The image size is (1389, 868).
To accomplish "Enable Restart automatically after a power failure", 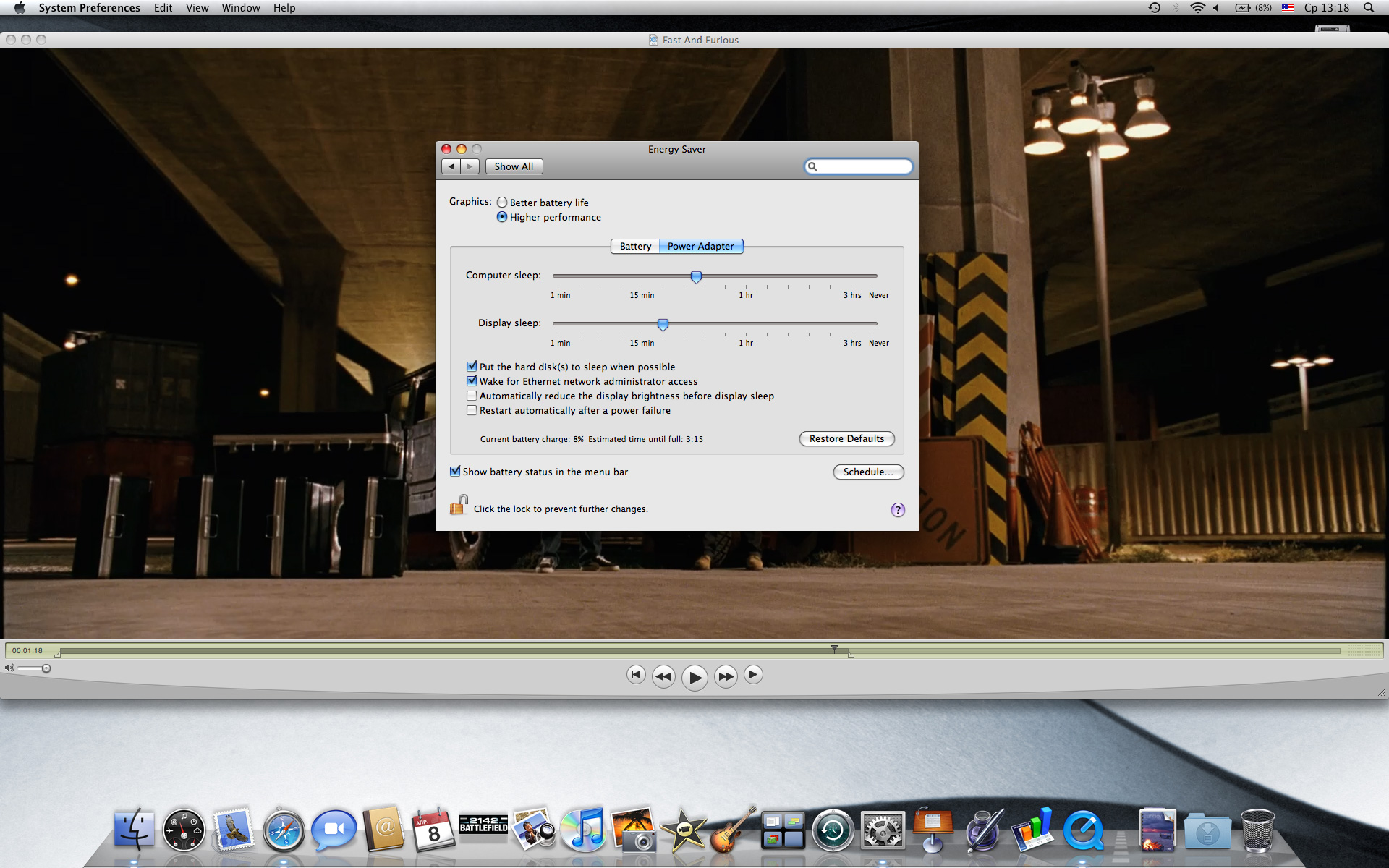I will (x=472, y=410).
